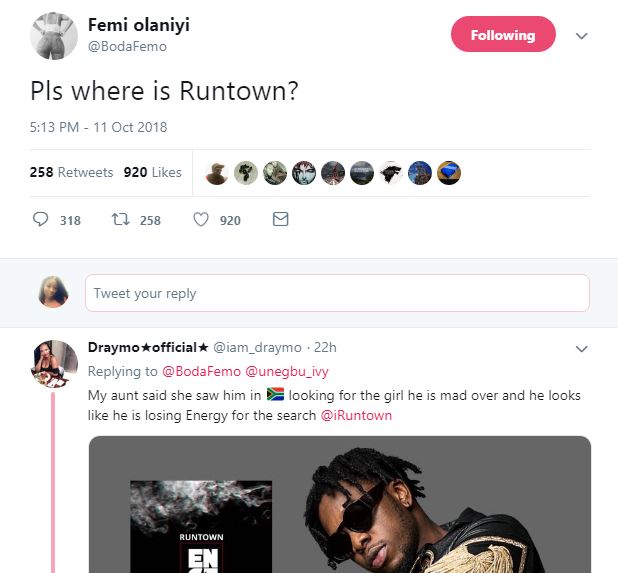The width and height of the screenshot is (618, 573).
Task: Click the reply speech bubble icon
Action: (x=41, y=219)
